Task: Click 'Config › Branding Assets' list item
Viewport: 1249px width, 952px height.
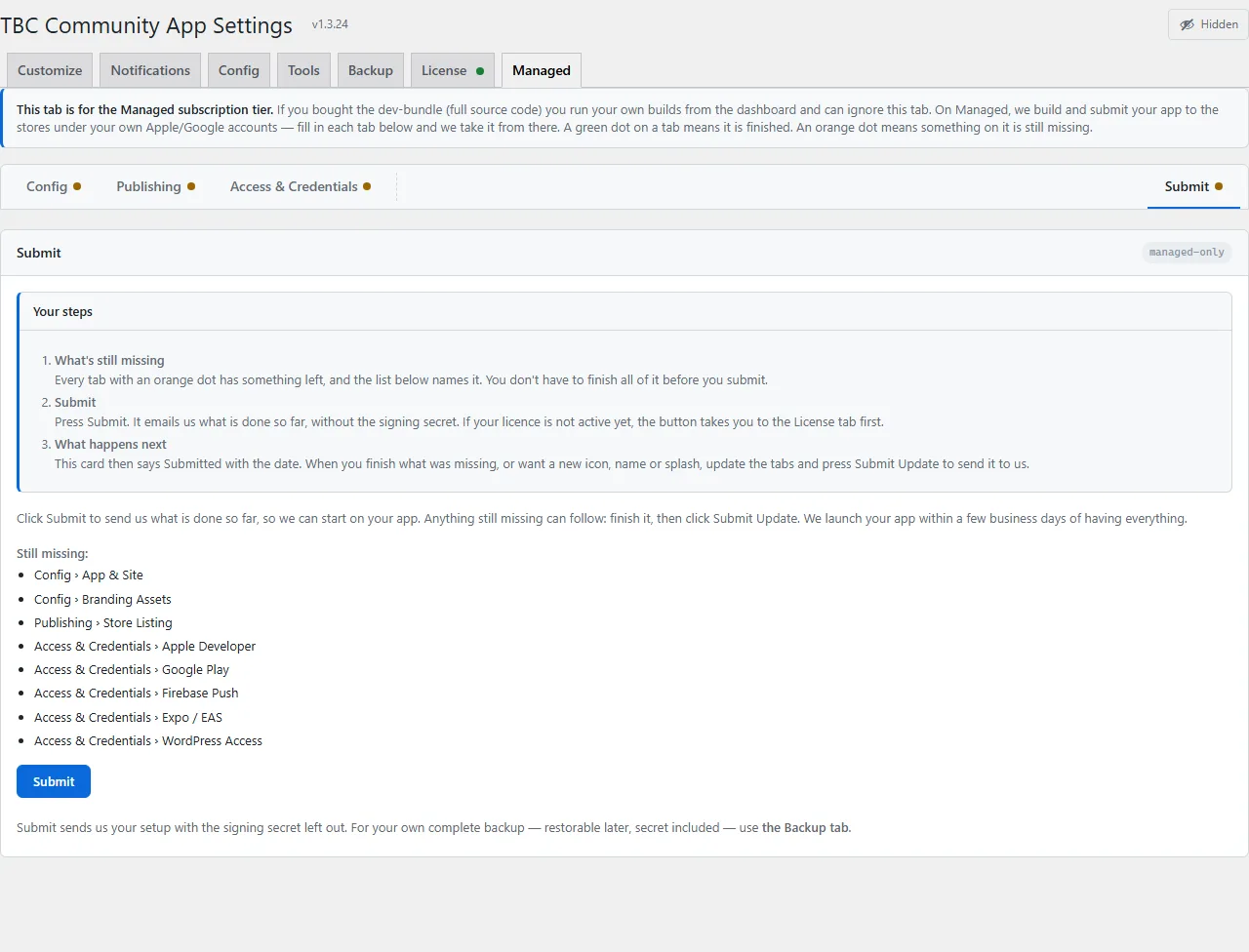Action: coord(102,599)
